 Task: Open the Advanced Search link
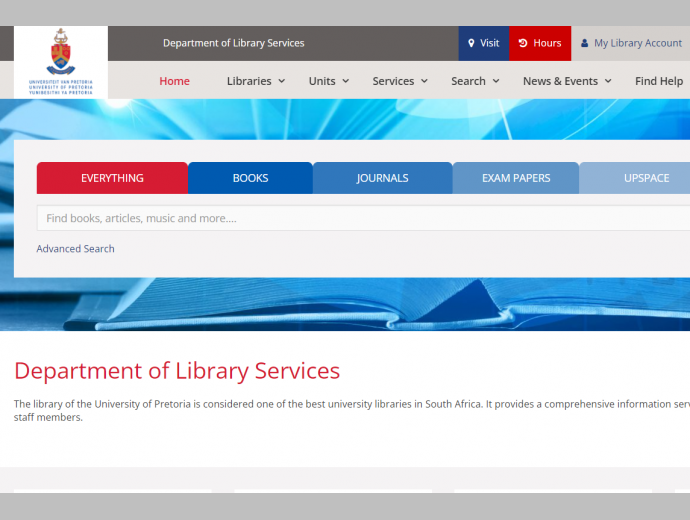75,249
